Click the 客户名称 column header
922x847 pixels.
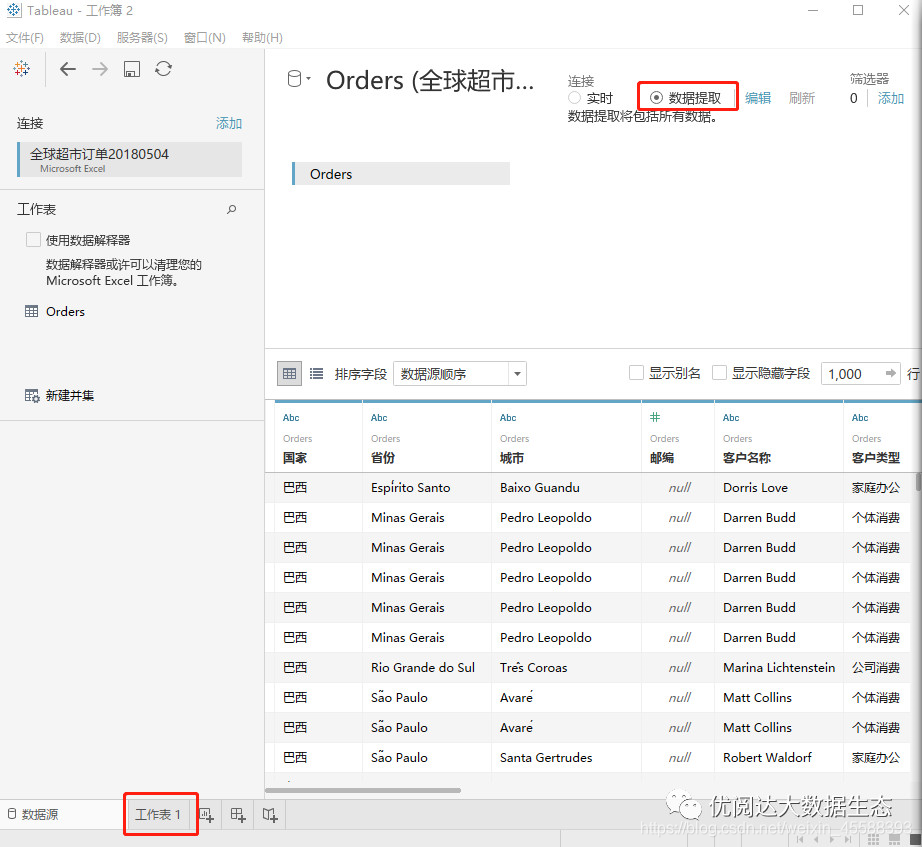pos(746,458)
